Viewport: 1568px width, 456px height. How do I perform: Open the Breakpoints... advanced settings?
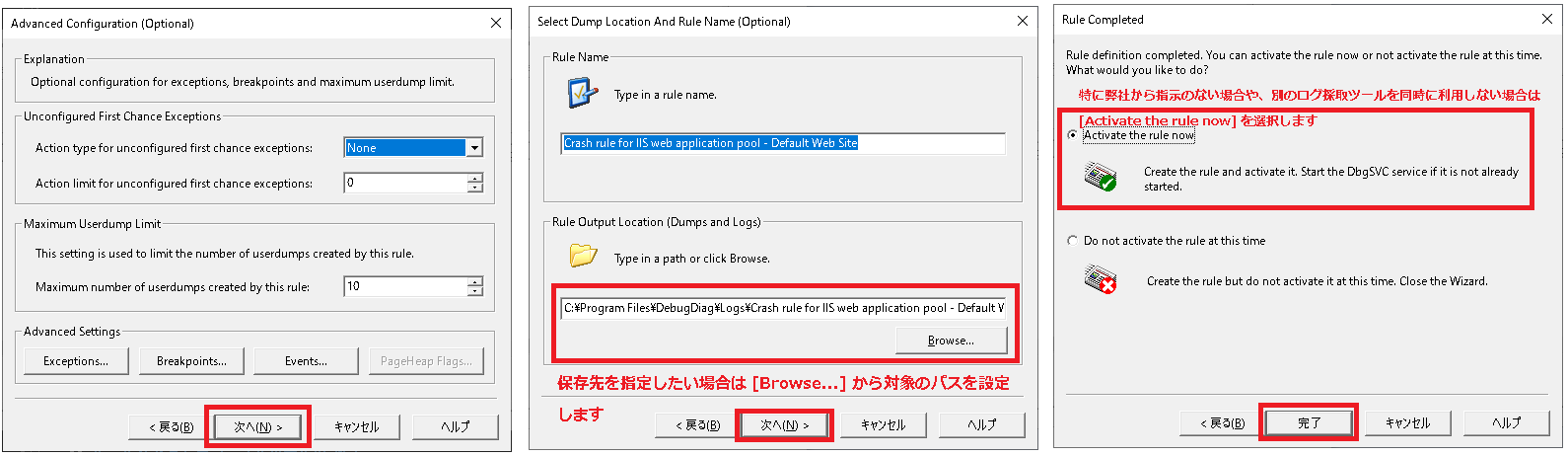(x=191, y=361)
